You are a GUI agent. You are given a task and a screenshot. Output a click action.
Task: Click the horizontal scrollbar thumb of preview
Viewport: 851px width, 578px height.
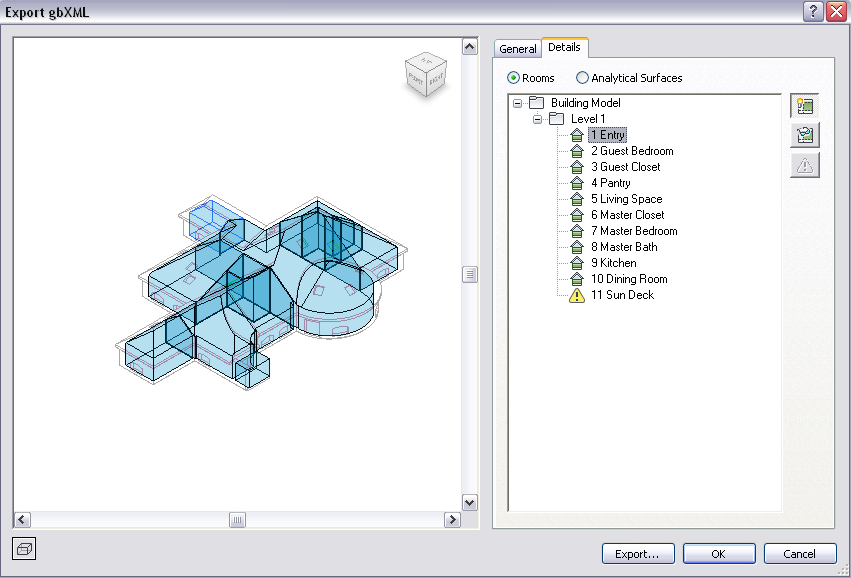(x=237, y=520)
